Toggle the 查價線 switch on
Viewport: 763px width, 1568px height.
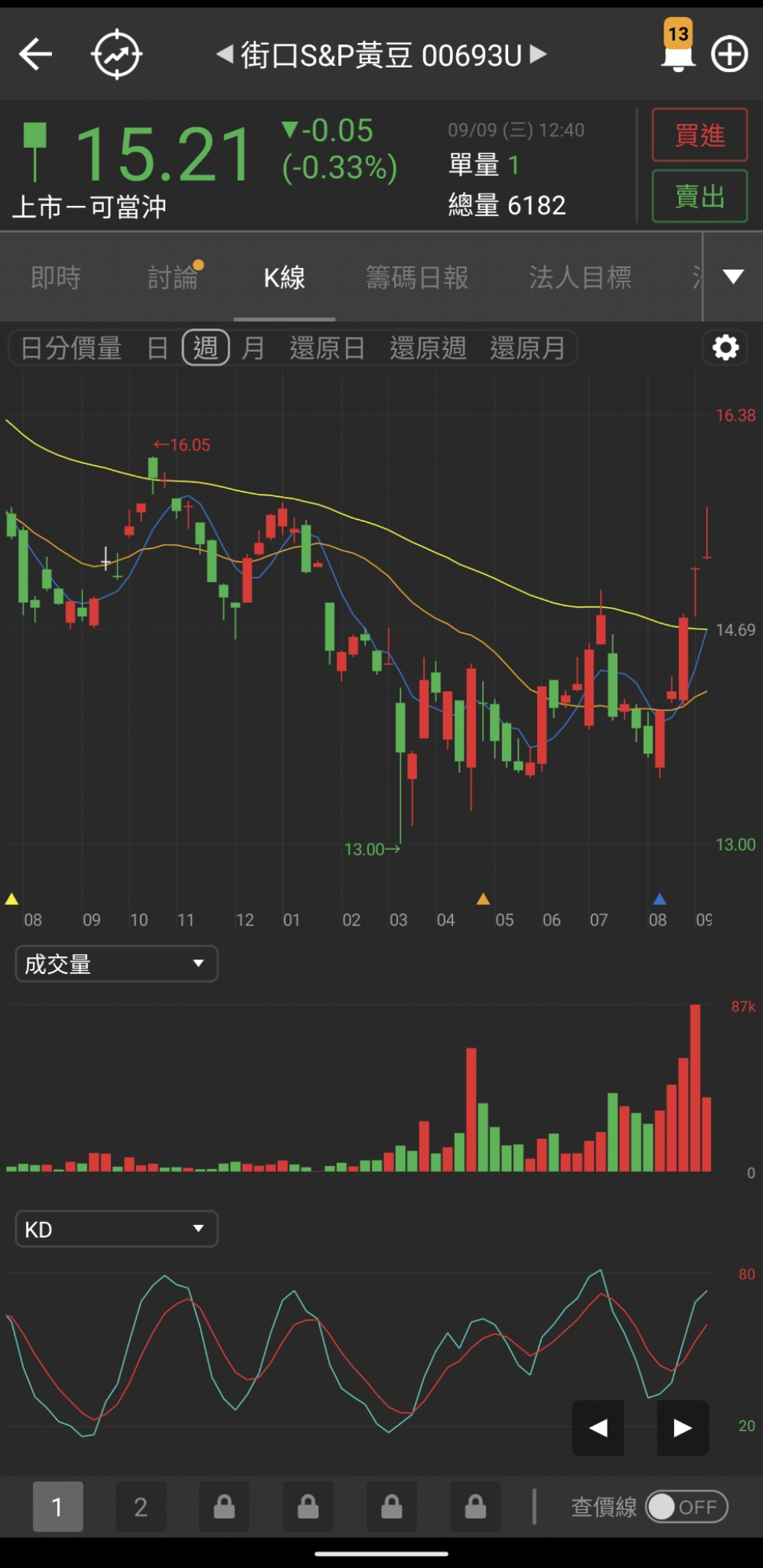[686, 1507]
